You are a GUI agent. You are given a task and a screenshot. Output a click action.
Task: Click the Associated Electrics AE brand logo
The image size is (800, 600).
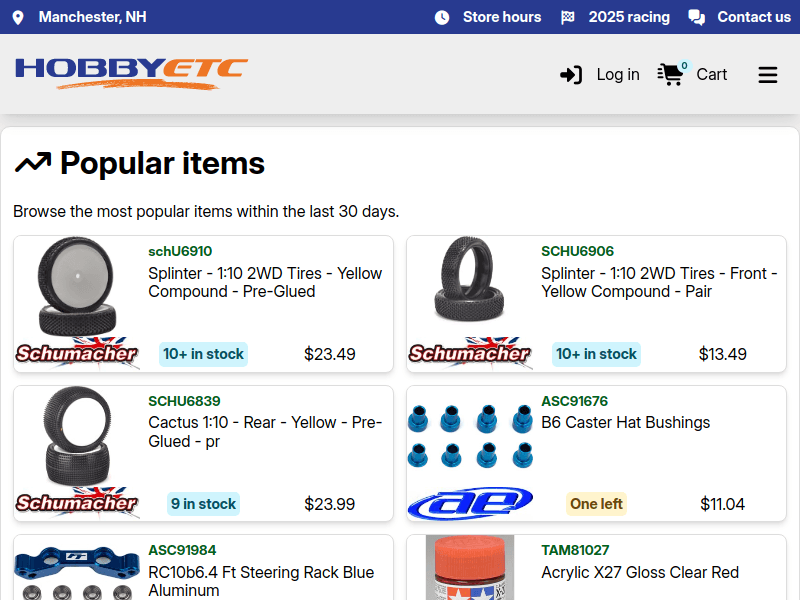470,503
